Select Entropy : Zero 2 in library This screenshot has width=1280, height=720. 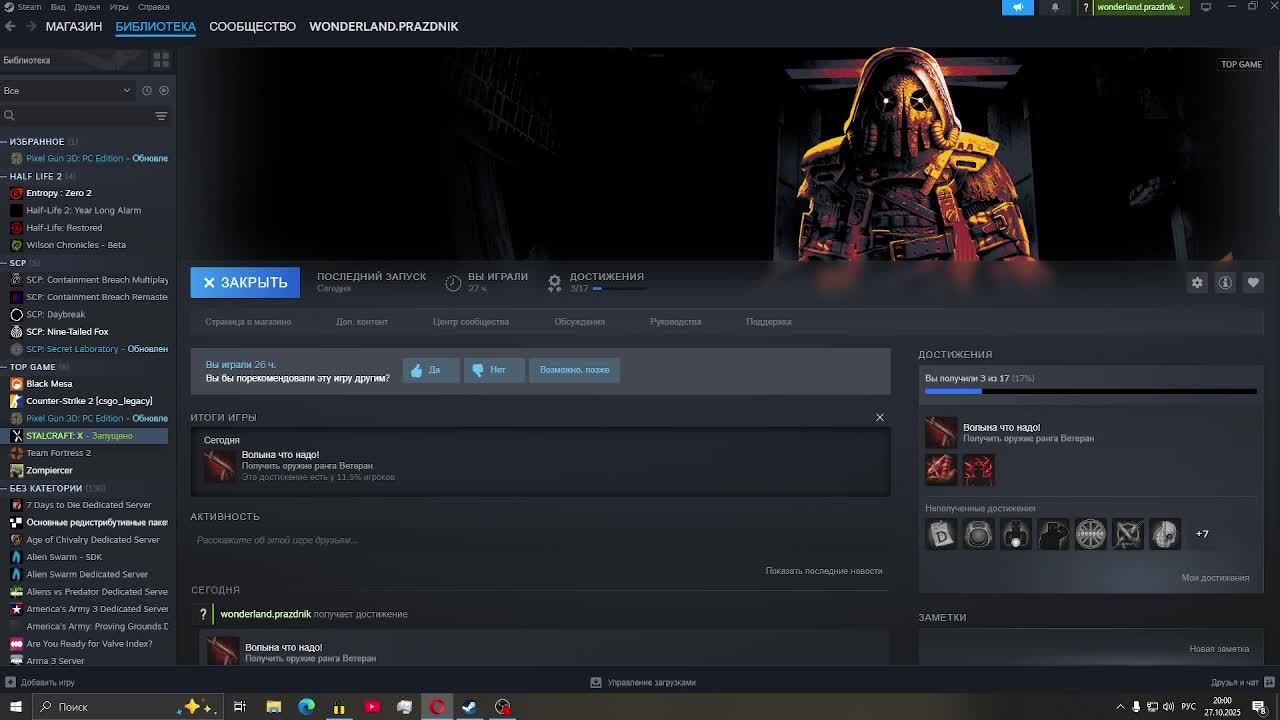(x=59, y=193)
